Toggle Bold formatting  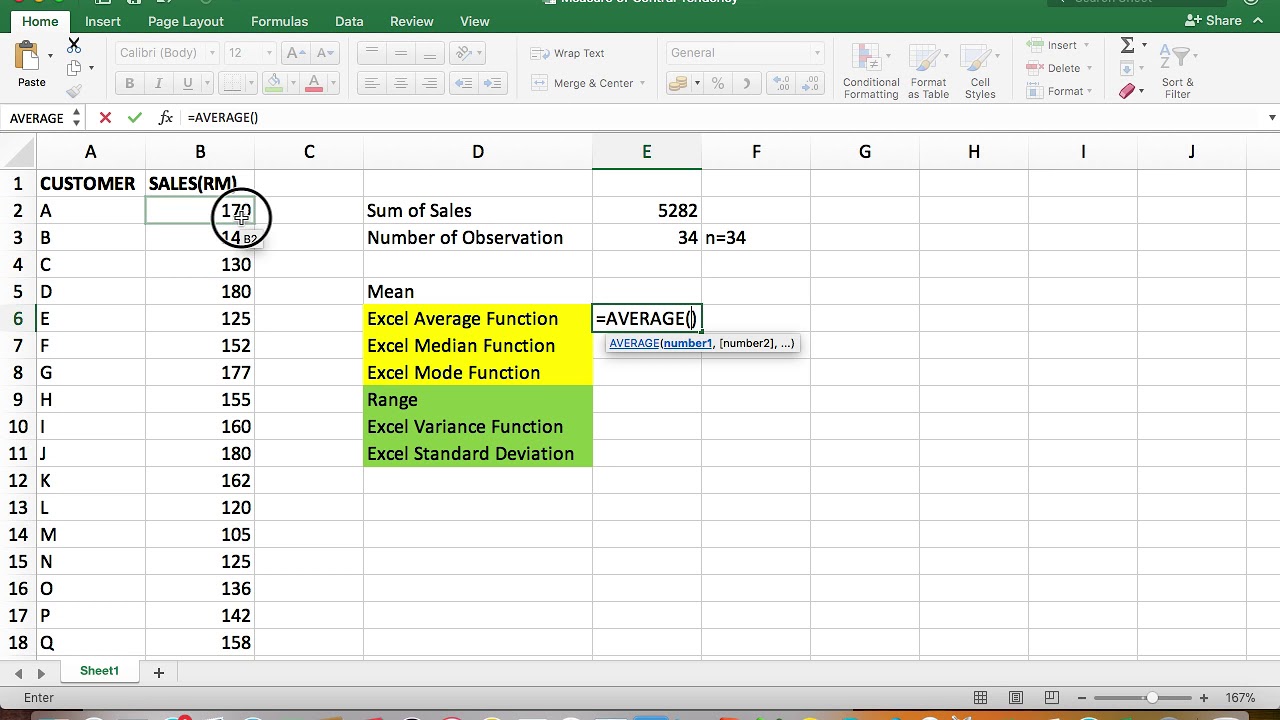tap(129, 84)
